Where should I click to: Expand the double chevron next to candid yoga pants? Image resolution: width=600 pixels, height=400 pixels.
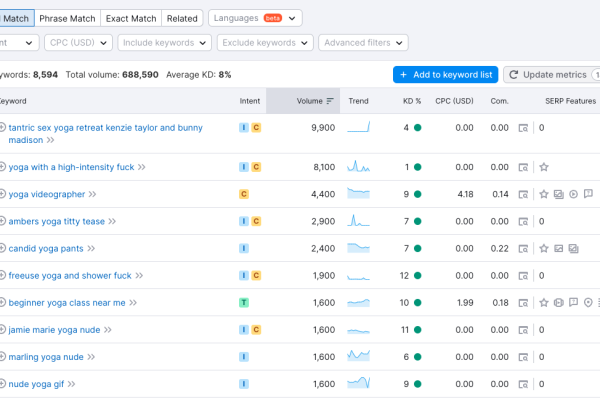(91, 249)
